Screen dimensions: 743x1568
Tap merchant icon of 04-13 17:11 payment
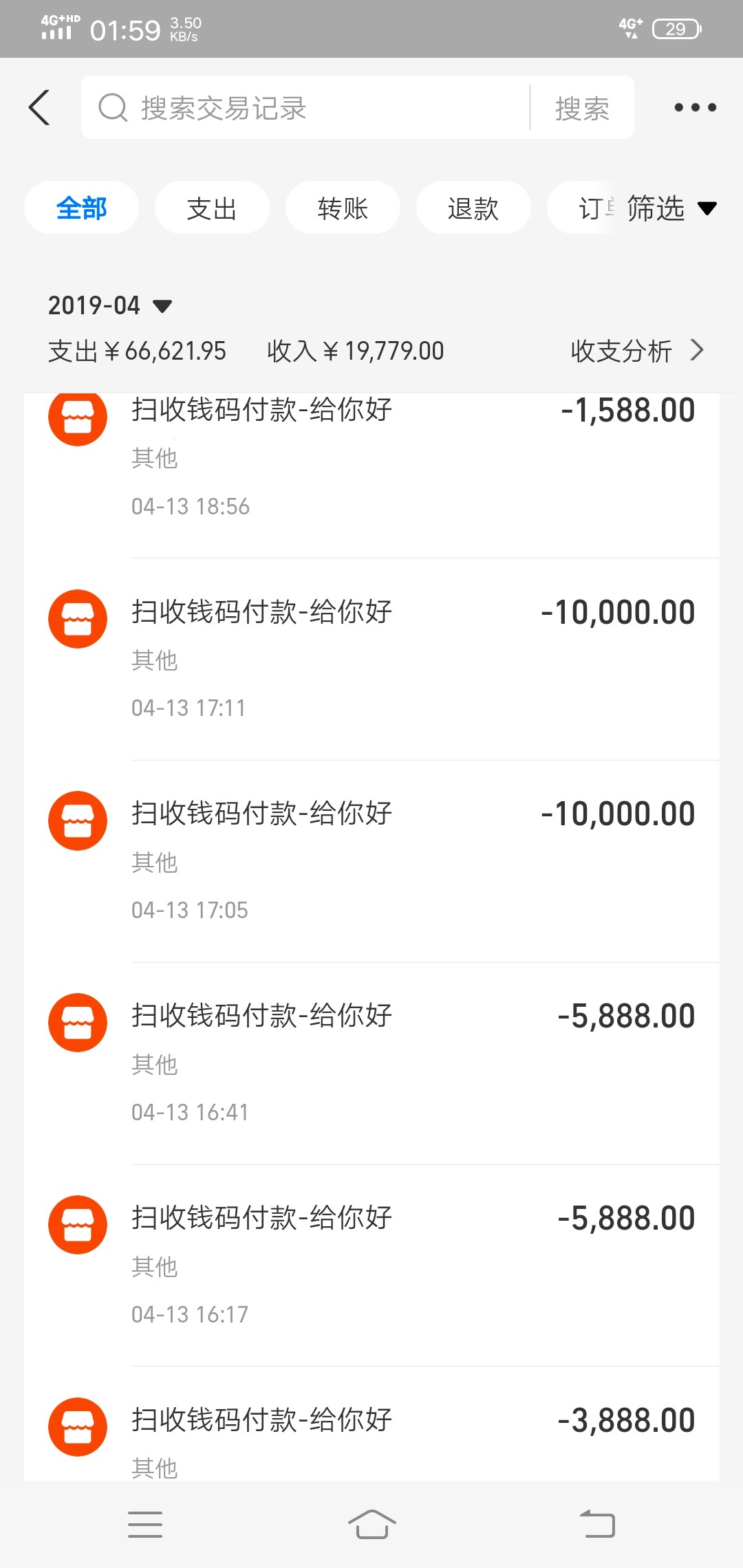tap(78, 619)
